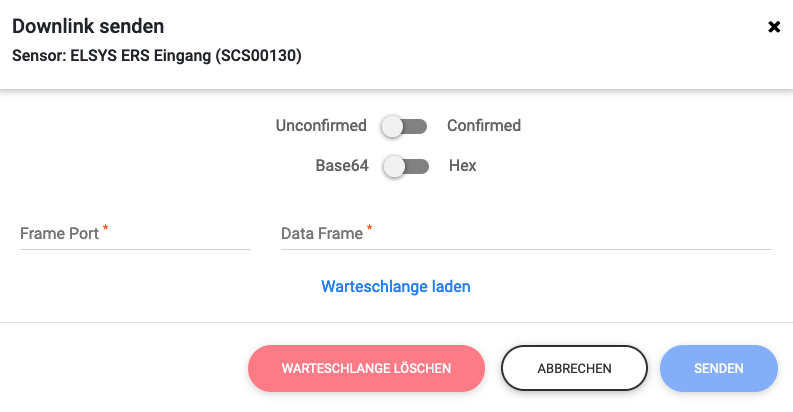Viewport: 793px width, 412px height.
Task: Click the "Frame Port" field label
Action: click(x=59, y=234)
